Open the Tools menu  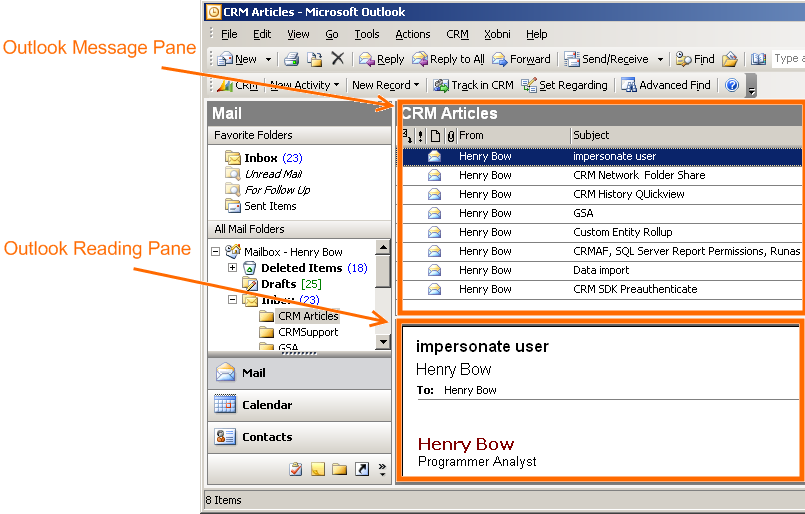[x=367, y=34]
